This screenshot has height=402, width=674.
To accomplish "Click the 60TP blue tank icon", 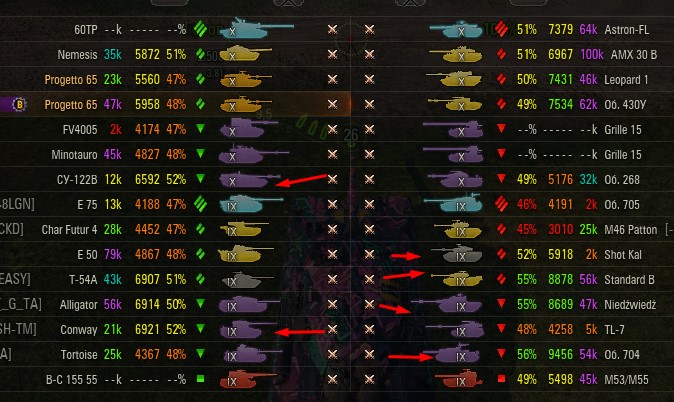I will 257,28.
